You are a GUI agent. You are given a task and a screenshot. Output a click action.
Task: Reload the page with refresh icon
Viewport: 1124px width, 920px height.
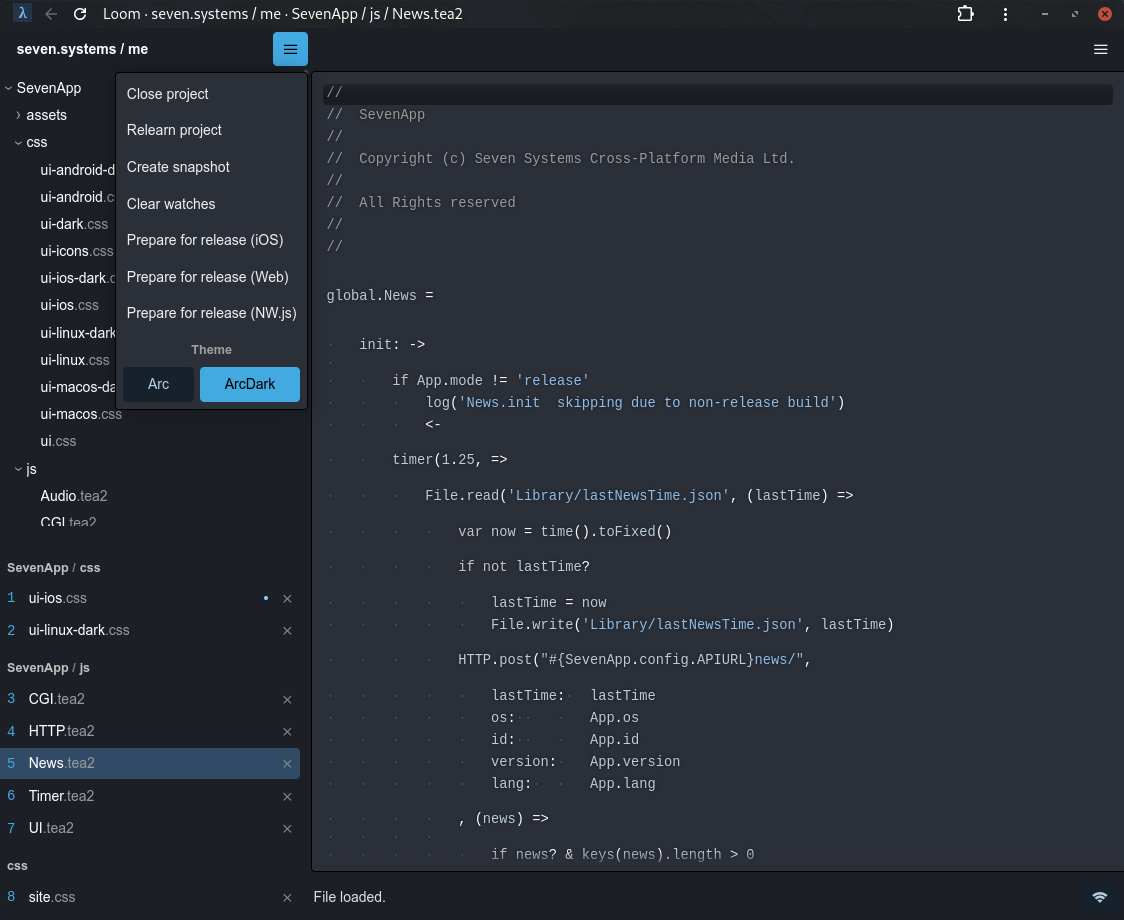[80, 14]
